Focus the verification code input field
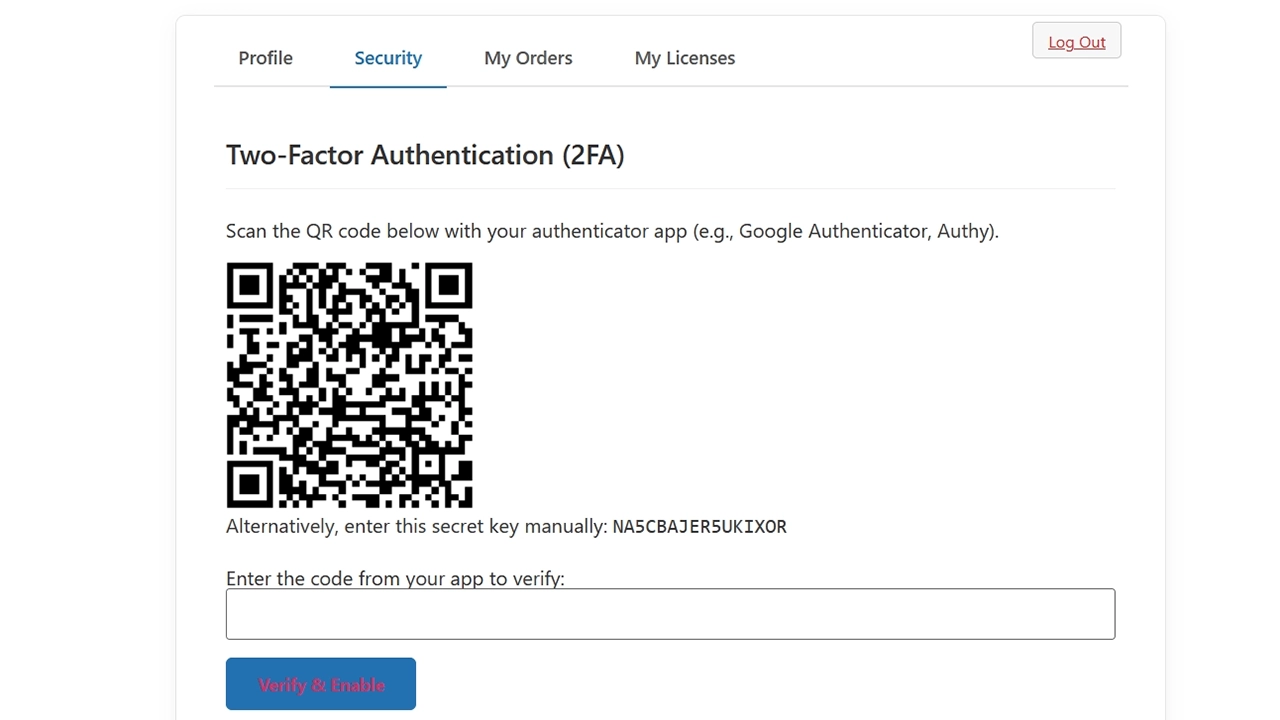Image resolution: width=1280 pixels, height=720 pixels. (670, 614)
